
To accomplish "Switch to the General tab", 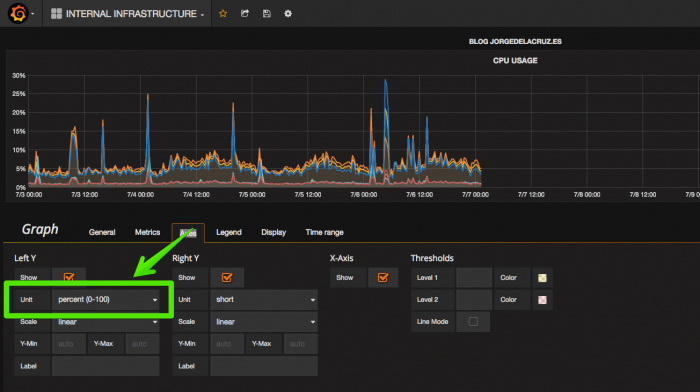I will [x=102, y=232].
